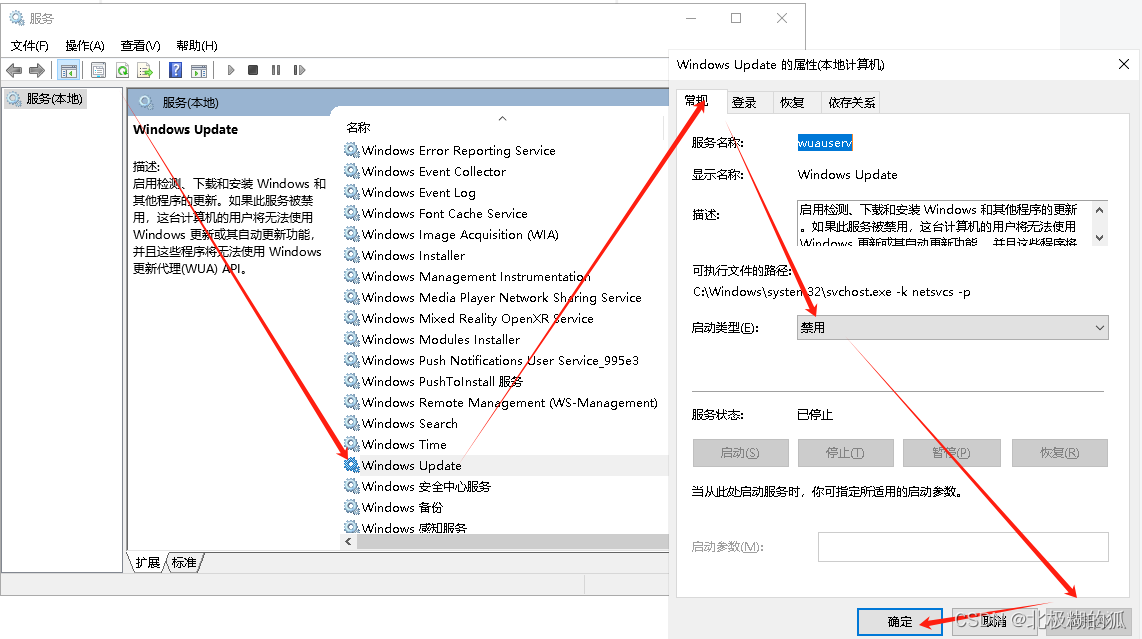The width and height of the screenshot is (1142, 639).
Task: Open the 操作(A) menu
Action: [x=84, y=46]
